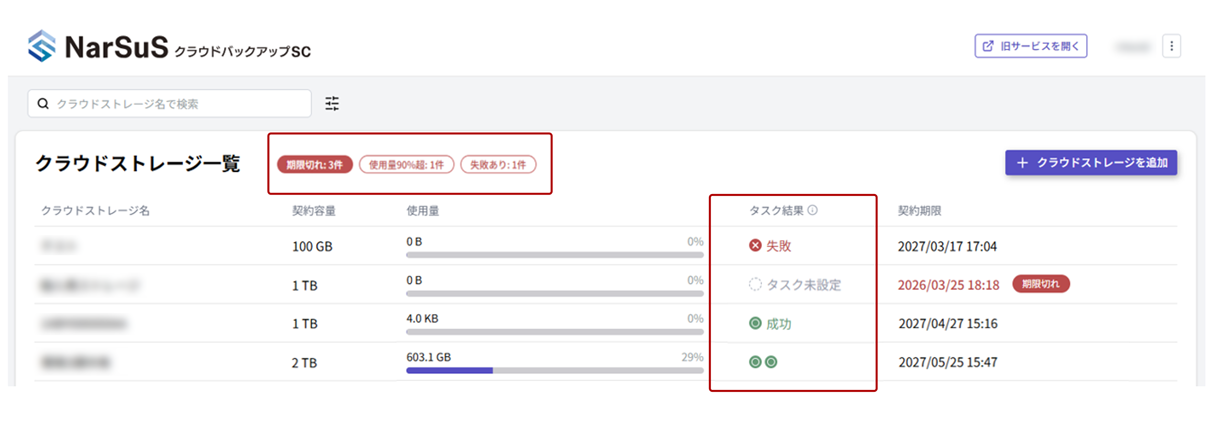Click usage bar in the 100 GB row
This screenshot has width=1220, height=427.
click(x=555, y=255)
